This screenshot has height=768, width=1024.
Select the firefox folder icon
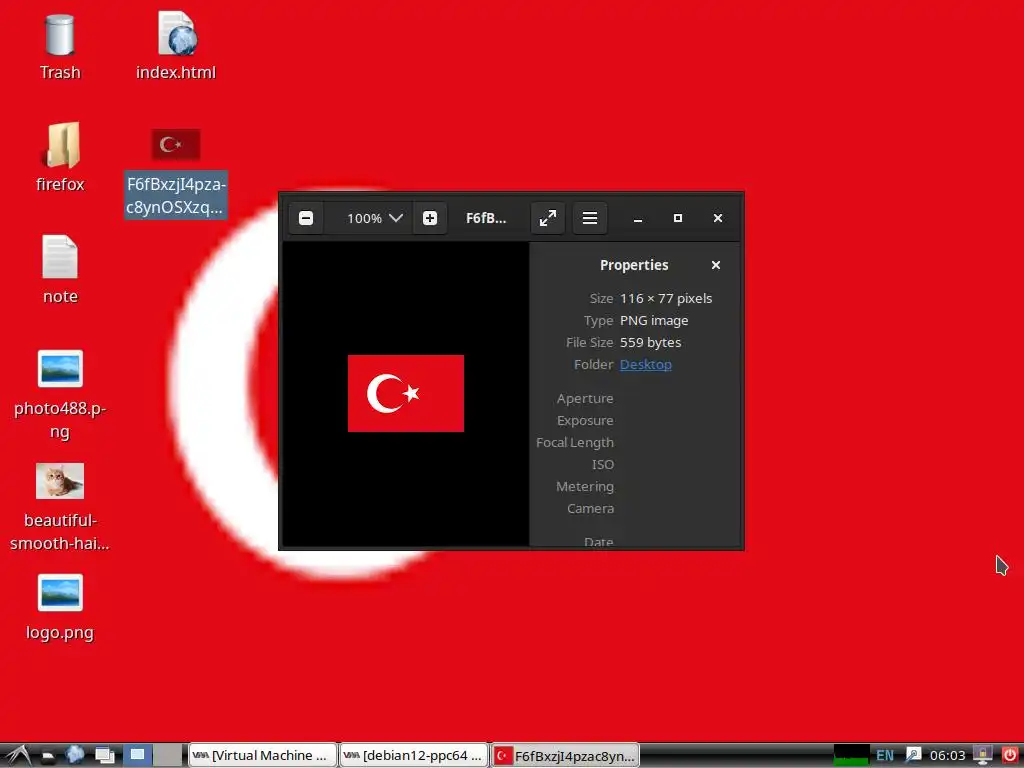[61, 158]
